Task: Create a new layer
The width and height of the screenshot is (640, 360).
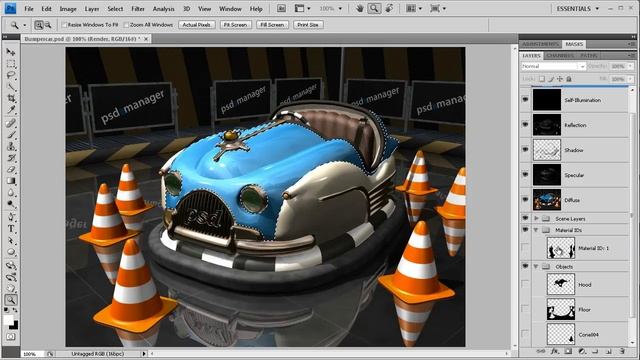Action: point(609,351)
